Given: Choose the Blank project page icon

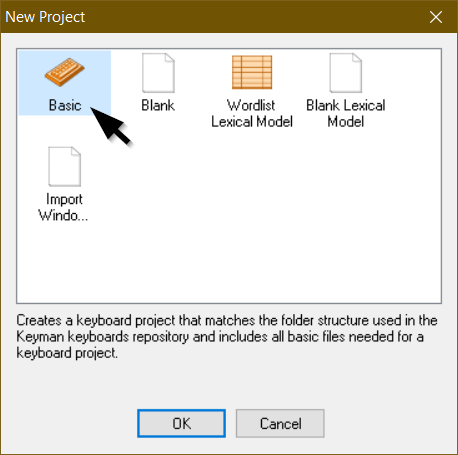Looking at the screenshot, I should click(x=158, y=73).
